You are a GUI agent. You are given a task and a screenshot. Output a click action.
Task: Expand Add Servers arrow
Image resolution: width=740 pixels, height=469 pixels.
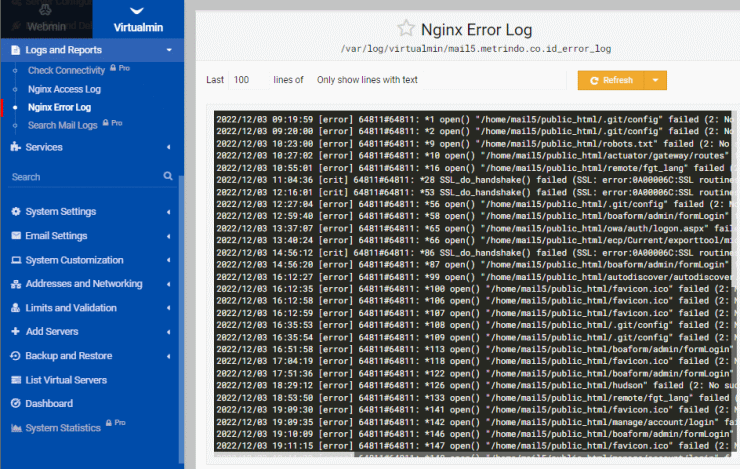pyautogui.click(x=168, y=332)
